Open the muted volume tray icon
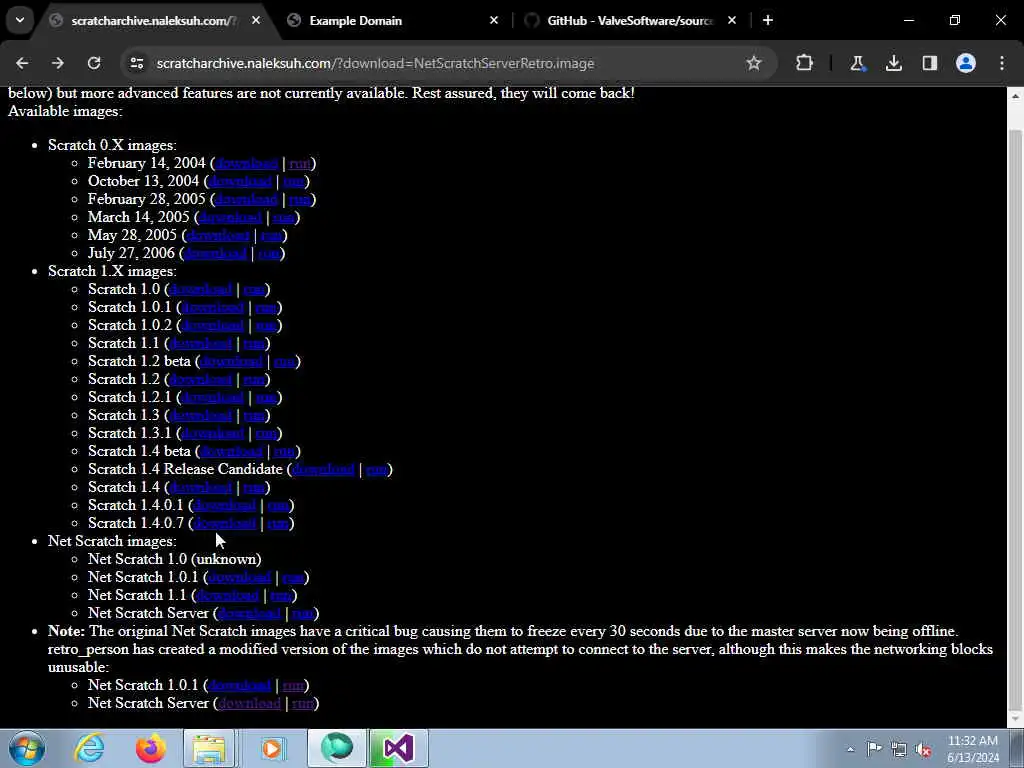Screen dimensions: 1024x768 [923, 749]
